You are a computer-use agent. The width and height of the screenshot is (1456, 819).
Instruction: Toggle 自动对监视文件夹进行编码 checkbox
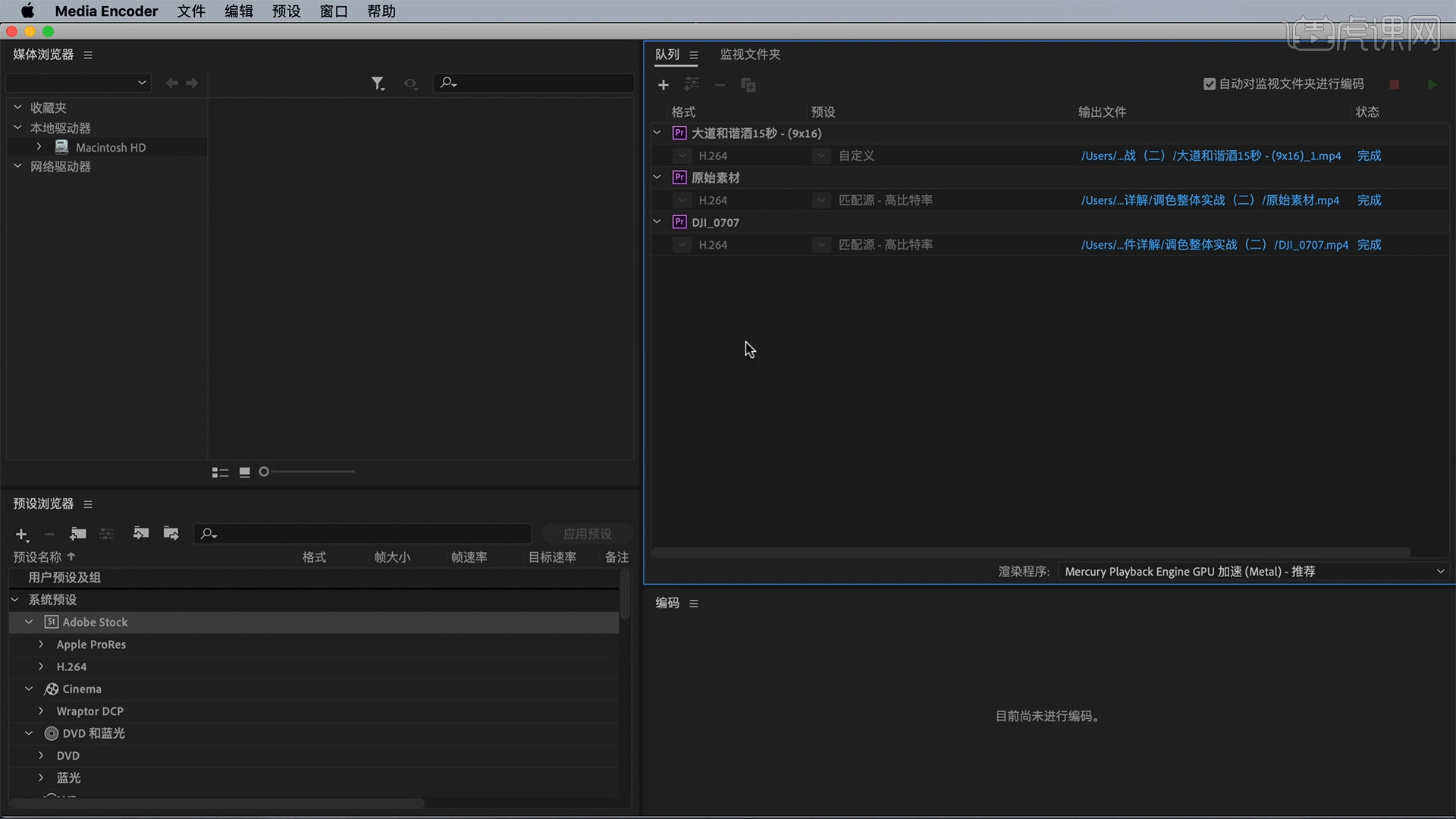(1210, 84)
